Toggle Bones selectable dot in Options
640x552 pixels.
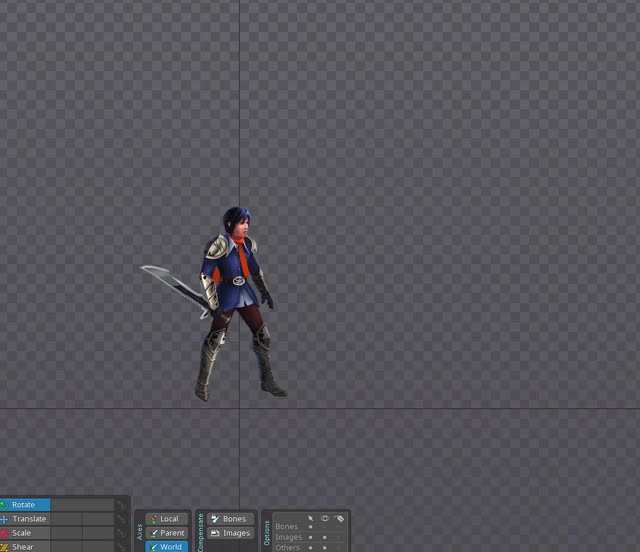click(x=311, y=527)
